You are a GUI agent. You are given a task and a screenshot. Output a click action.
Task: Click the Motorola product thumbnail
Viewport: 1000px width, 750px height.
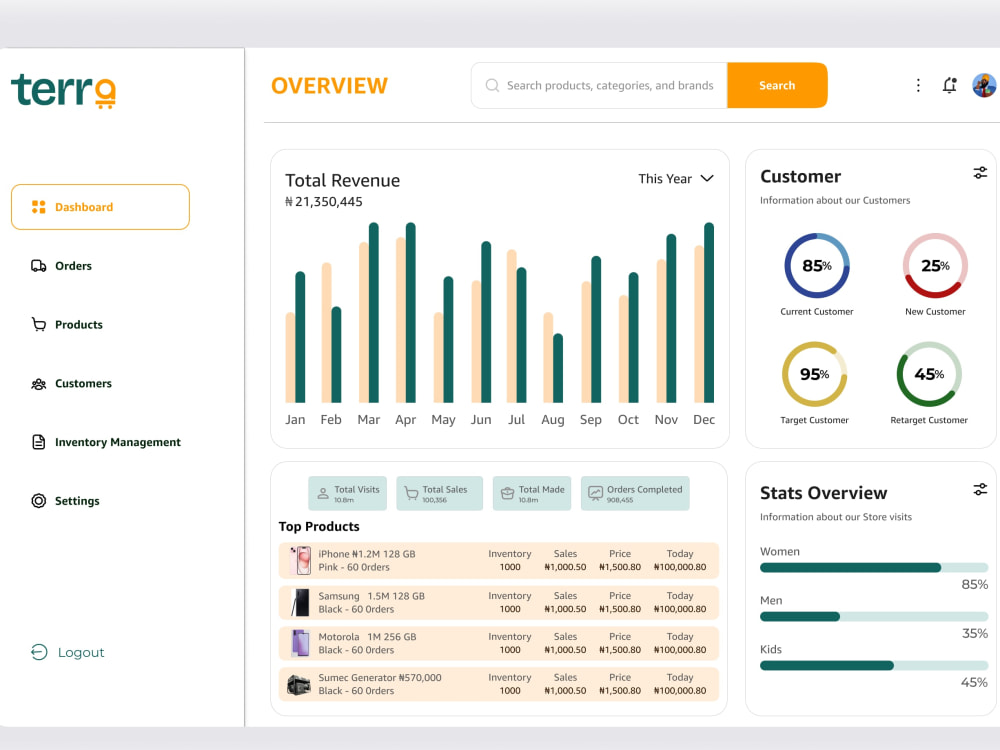[x=300, y=643]
